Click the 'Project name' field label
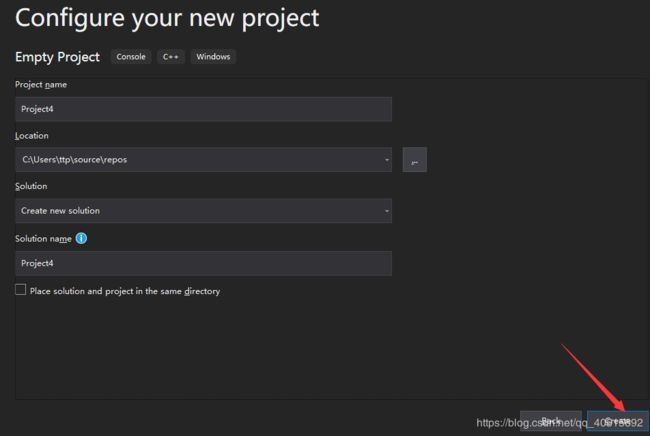The image size is (650, 436). point(41,85)
